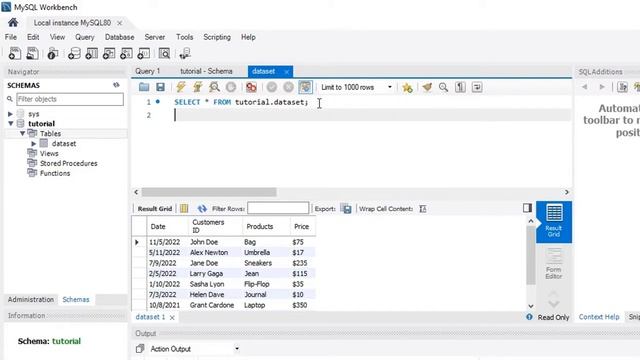
Task: Toggle auto-commit mode icon
Action: pyautogui.click(x=305, y=87)
